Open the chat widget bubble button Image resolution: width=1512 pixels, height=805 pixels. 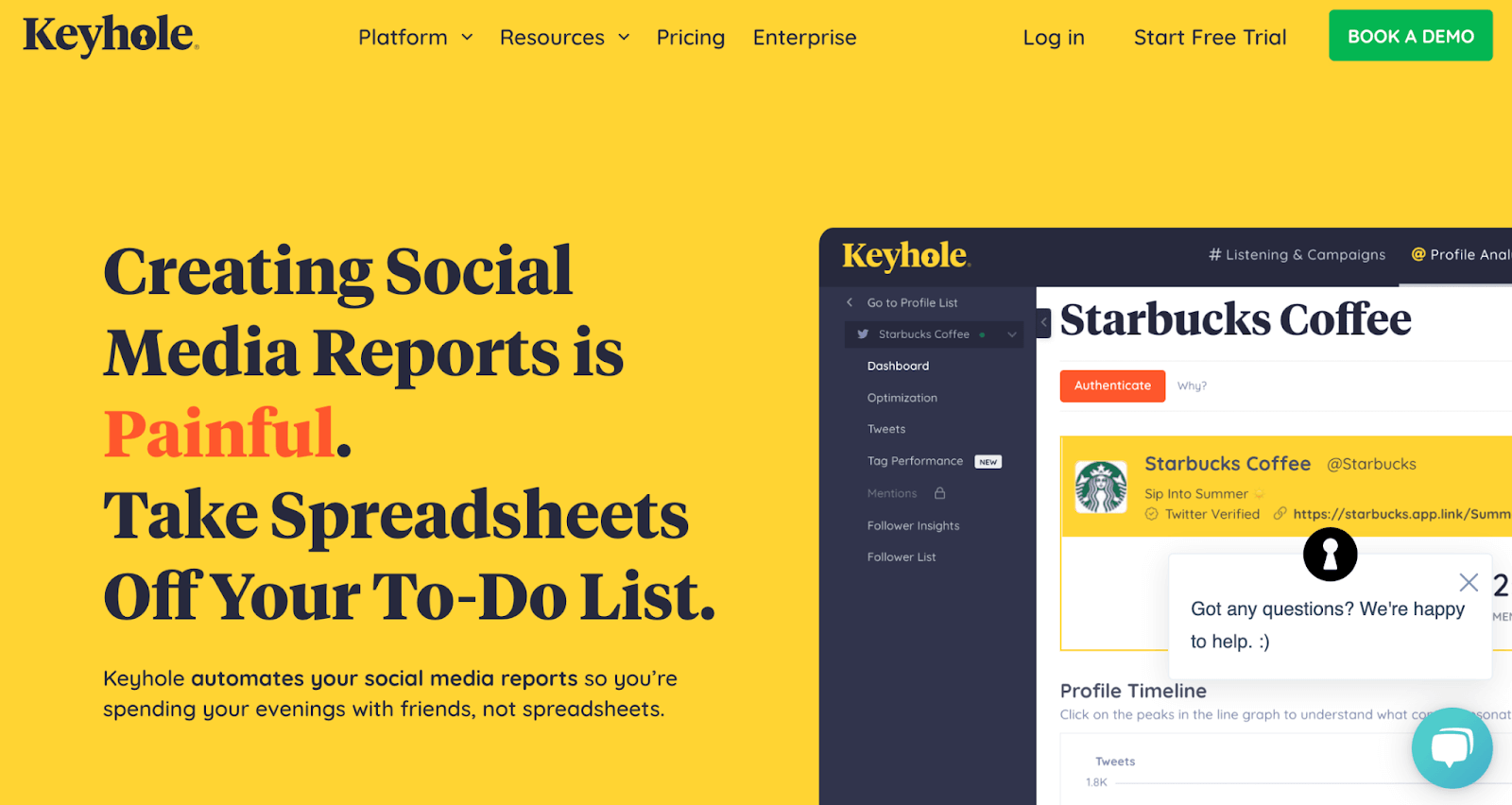coord(1452,748)
